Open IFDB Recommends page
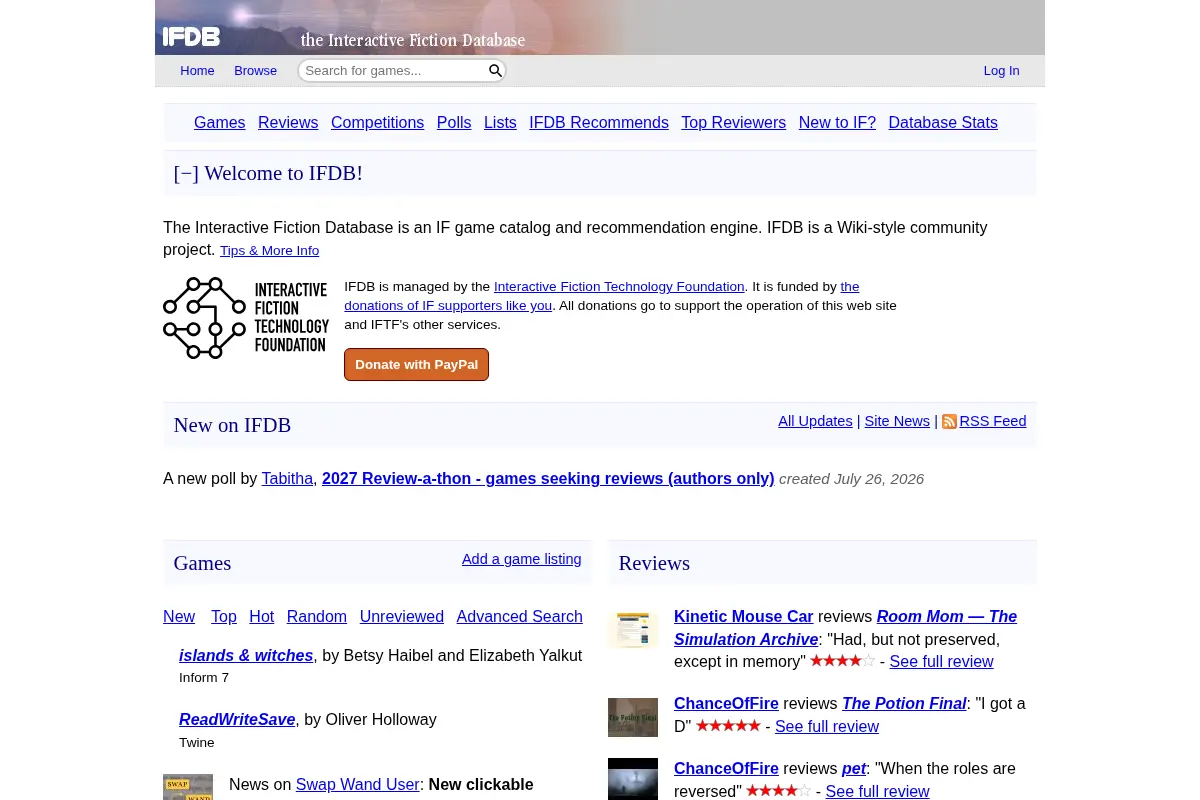The image size is (1200, 800). [x=599, y=123]
